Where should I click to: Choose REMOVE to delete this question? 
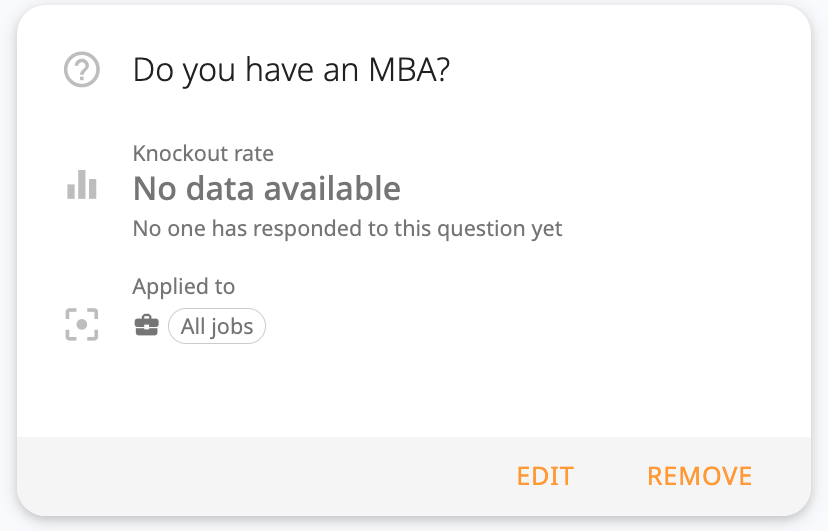click(x=700, y=476)
